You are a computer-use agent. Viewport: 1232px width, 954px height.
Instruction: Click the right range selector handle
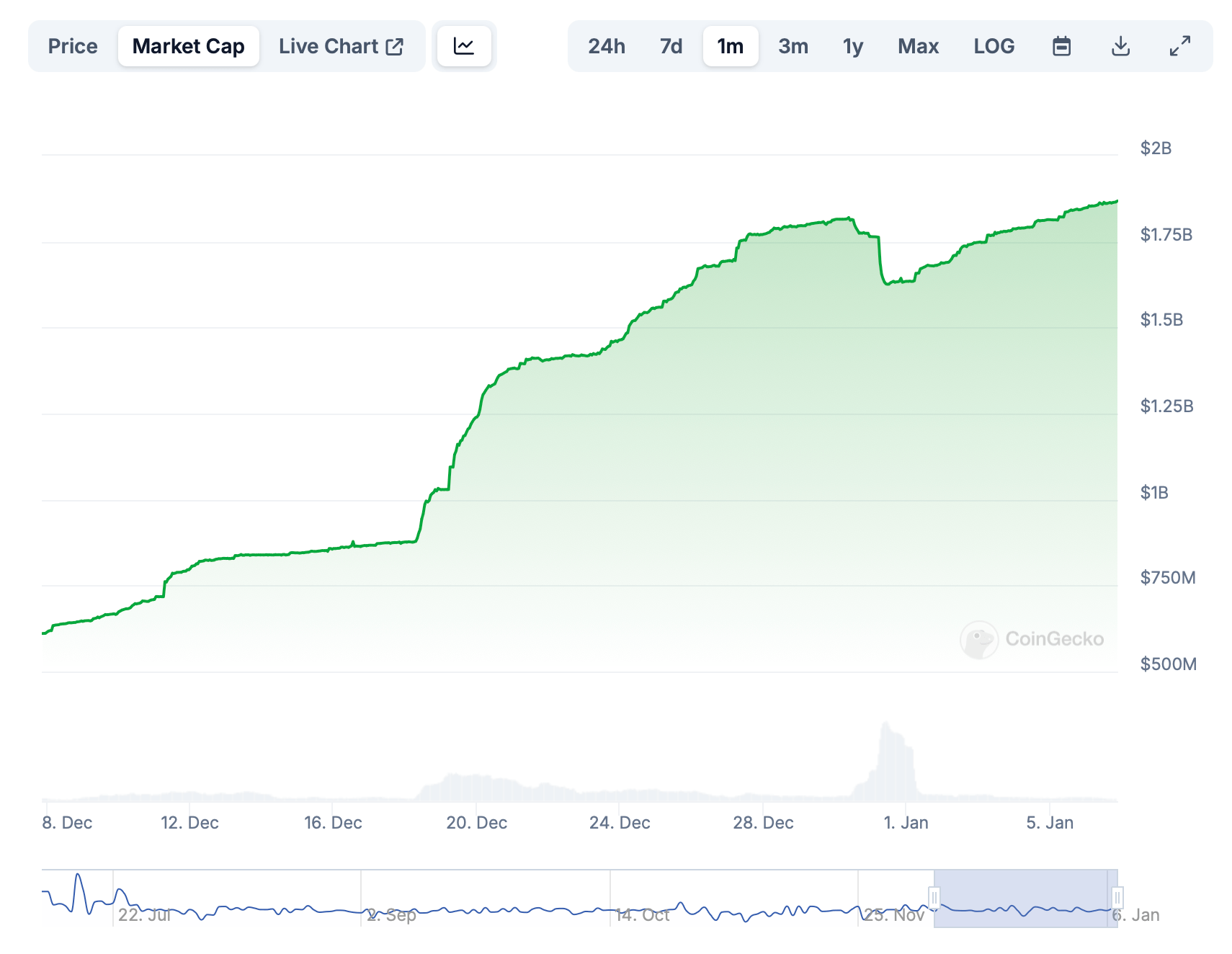click(1117, 898)
